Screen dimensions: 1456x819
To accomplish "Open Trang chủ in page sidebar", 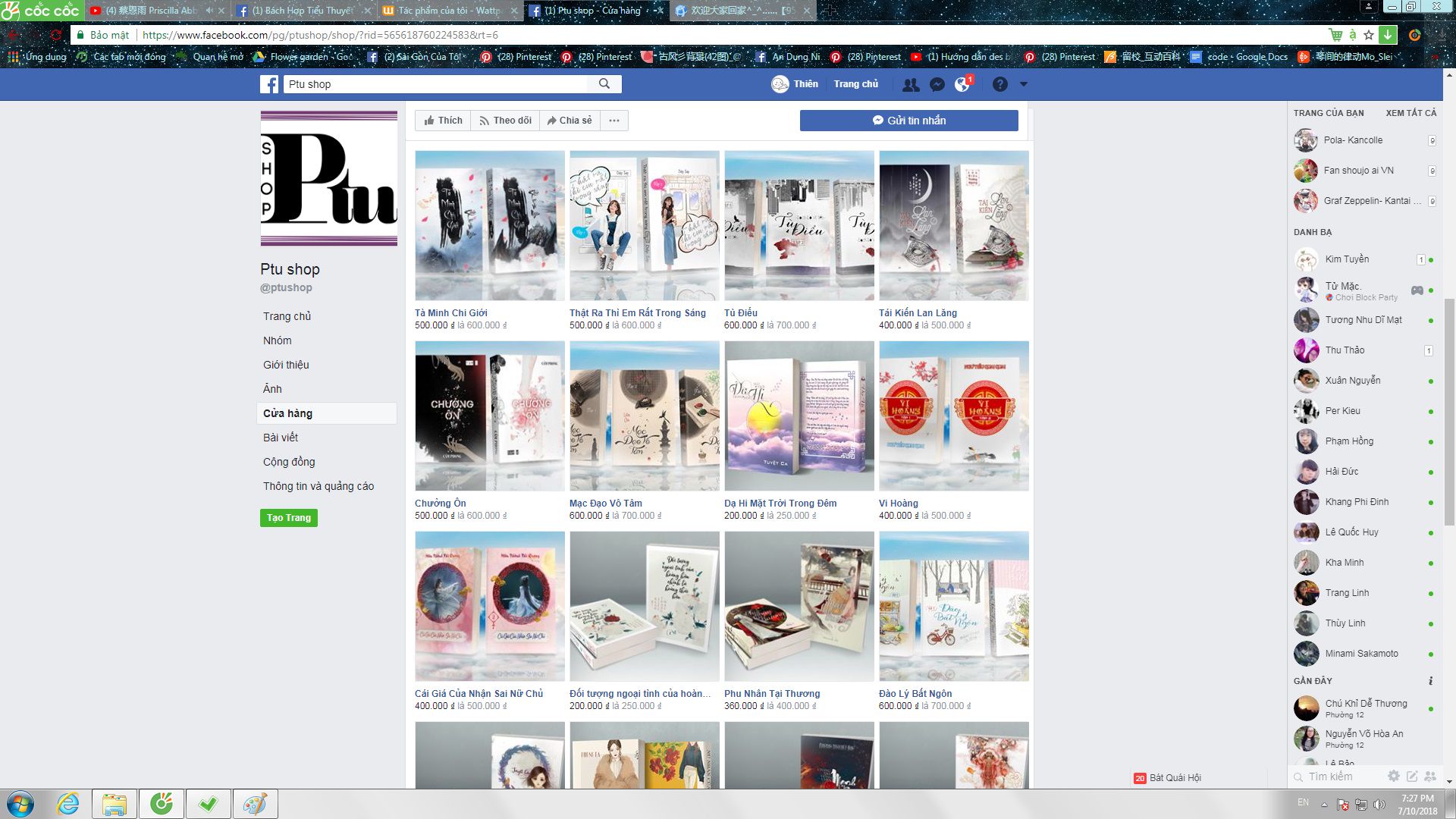I will [287, 316].
